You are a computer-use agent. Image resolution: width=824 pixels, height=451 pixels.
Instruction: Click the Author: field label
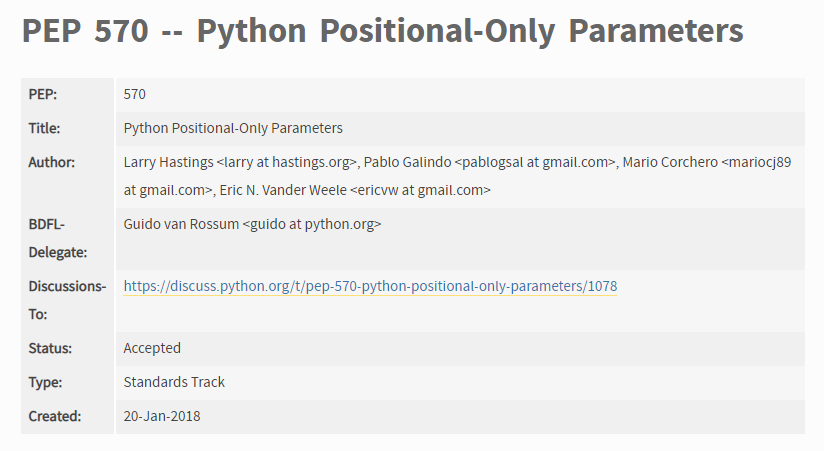coord(52,162)
